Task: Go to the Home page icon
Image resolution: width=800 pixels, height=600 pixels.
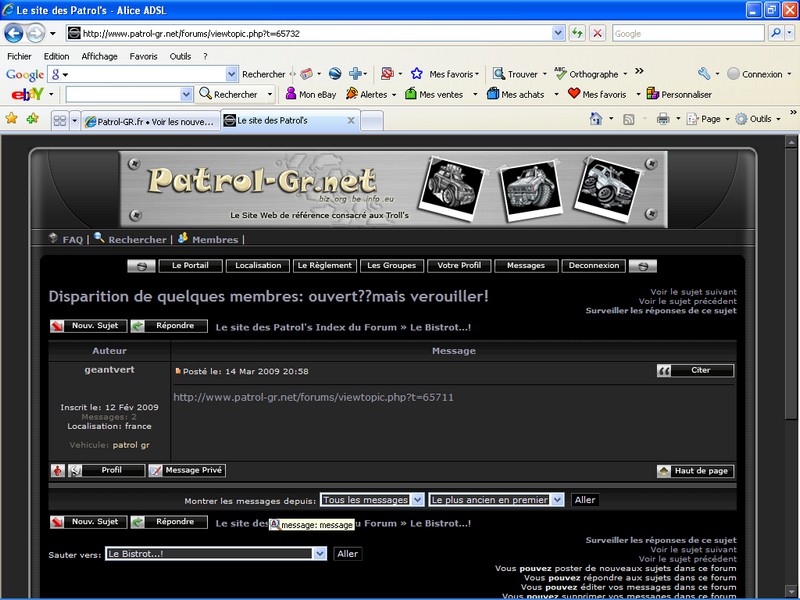Action: (x=595, y=119)
